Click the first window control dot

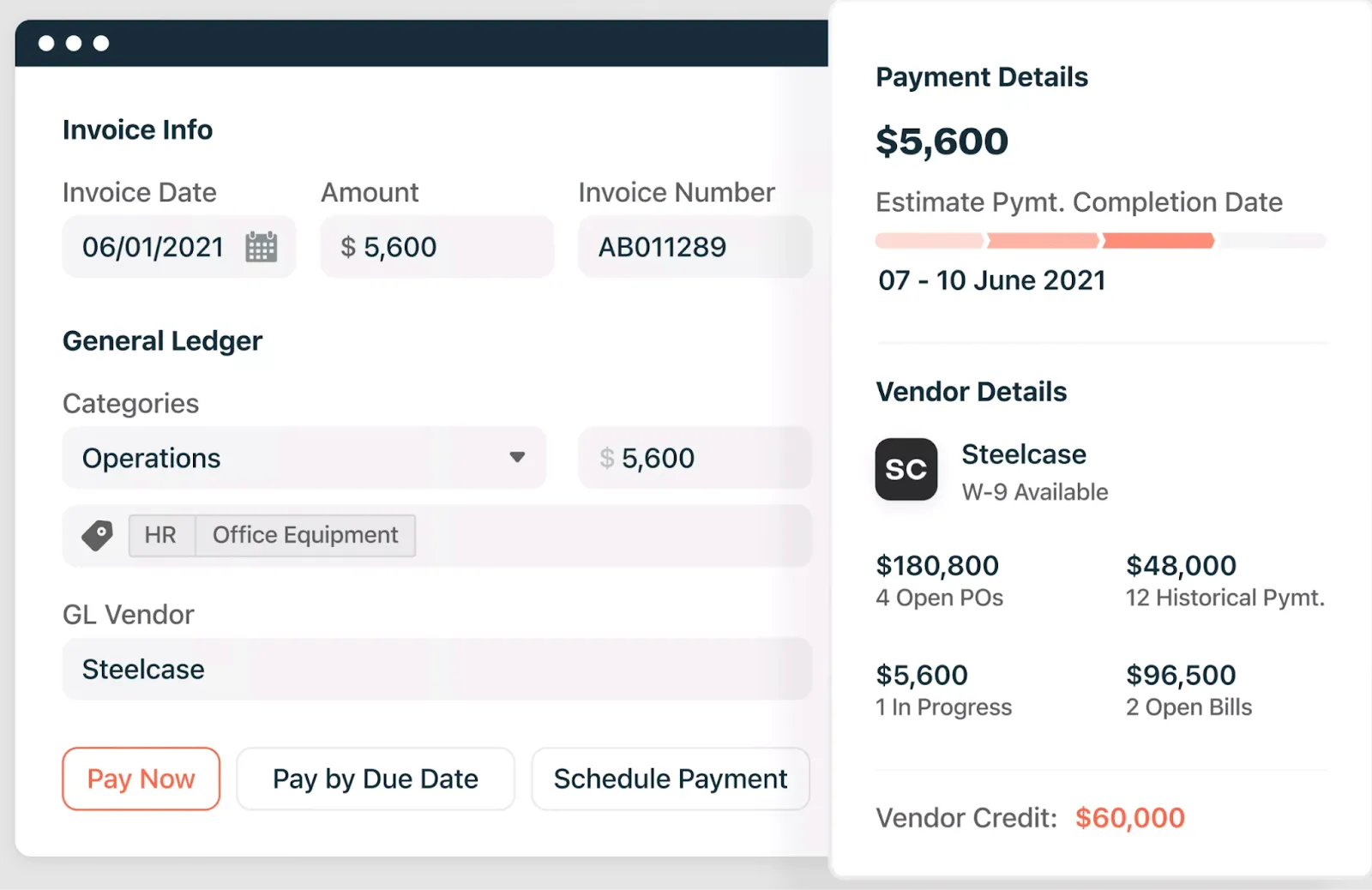46,43
